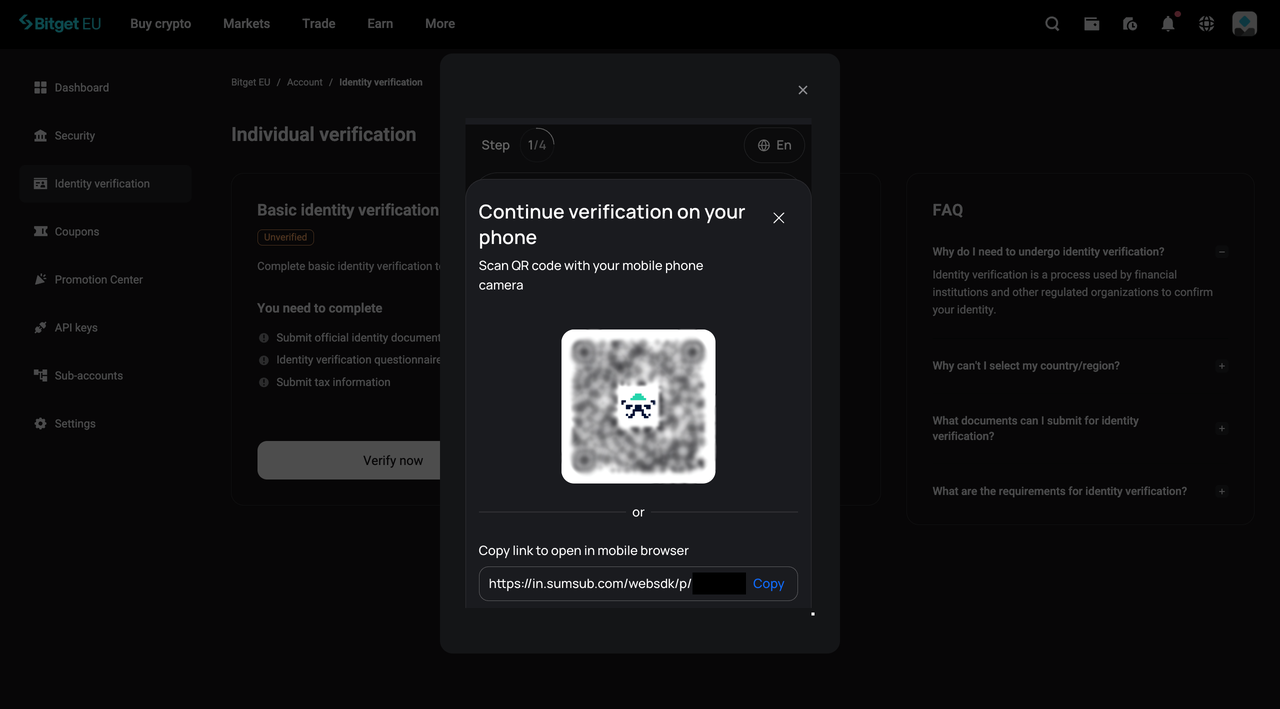Click the Bitget EU logo

tap(60, 23)
